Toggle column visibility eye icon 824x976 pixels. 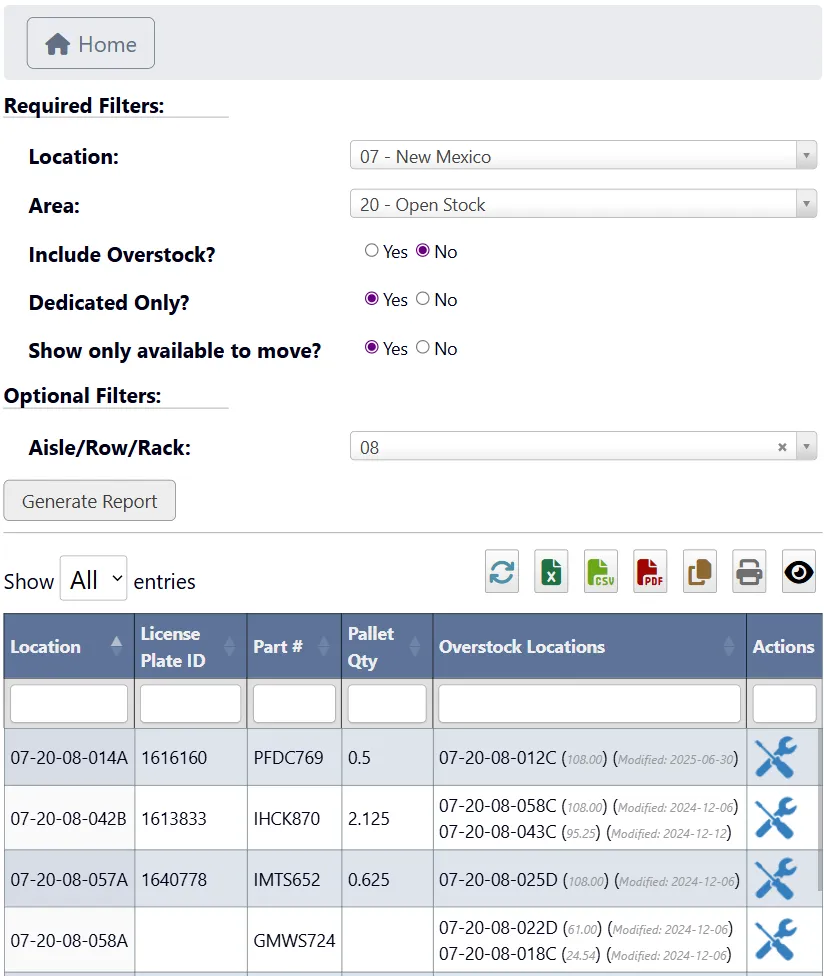pyautogui.click(x=798, y=571)
